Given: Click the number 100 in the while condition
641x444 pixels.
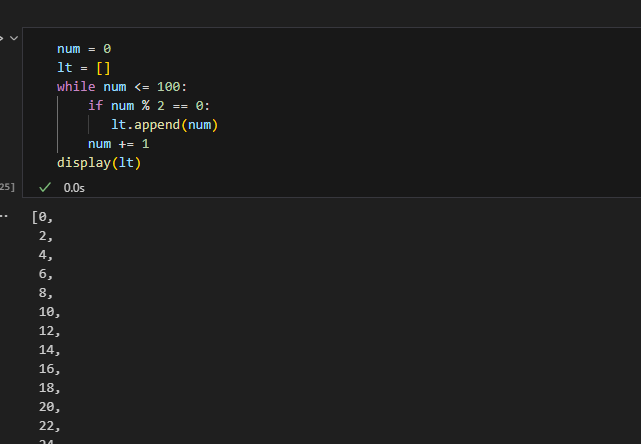Looking at the screenshot, I should pyautogui.click(x=168, y=87).
